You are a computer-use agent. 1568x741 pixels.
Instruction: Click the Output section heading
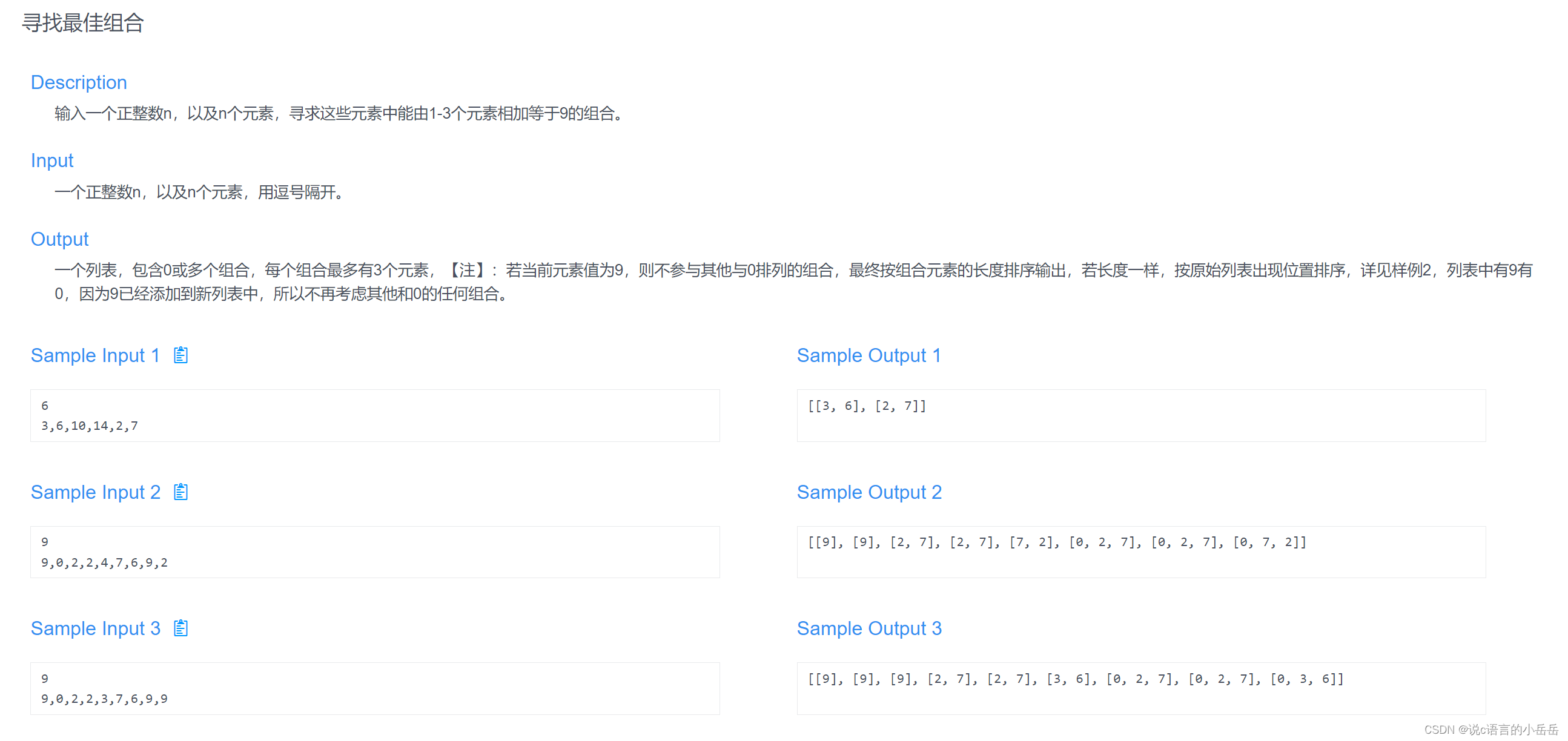coord(59,239)
